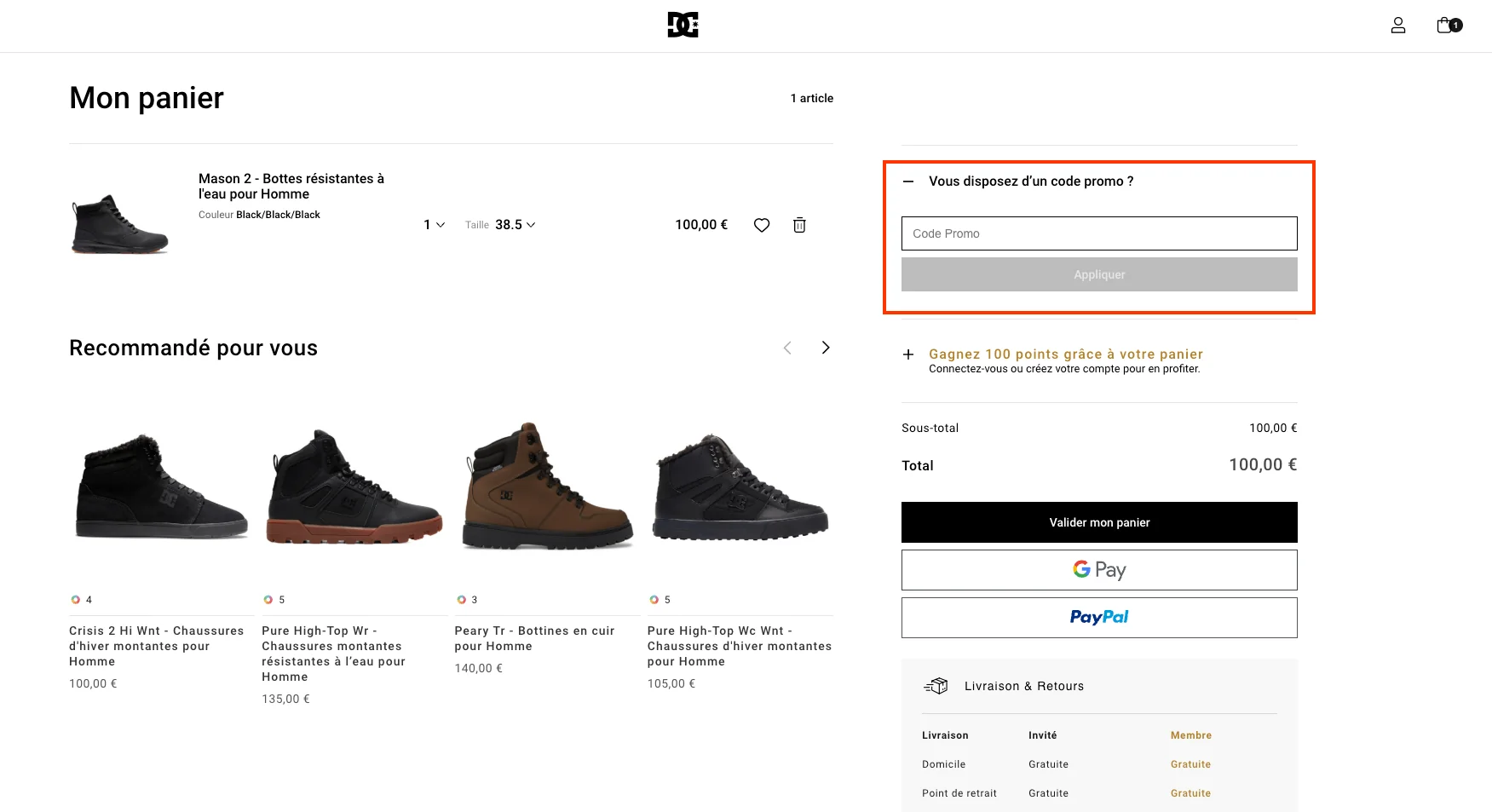Pay with the PayPal button
This screenshot has width=1492, height=812.
pos(1098,617)
